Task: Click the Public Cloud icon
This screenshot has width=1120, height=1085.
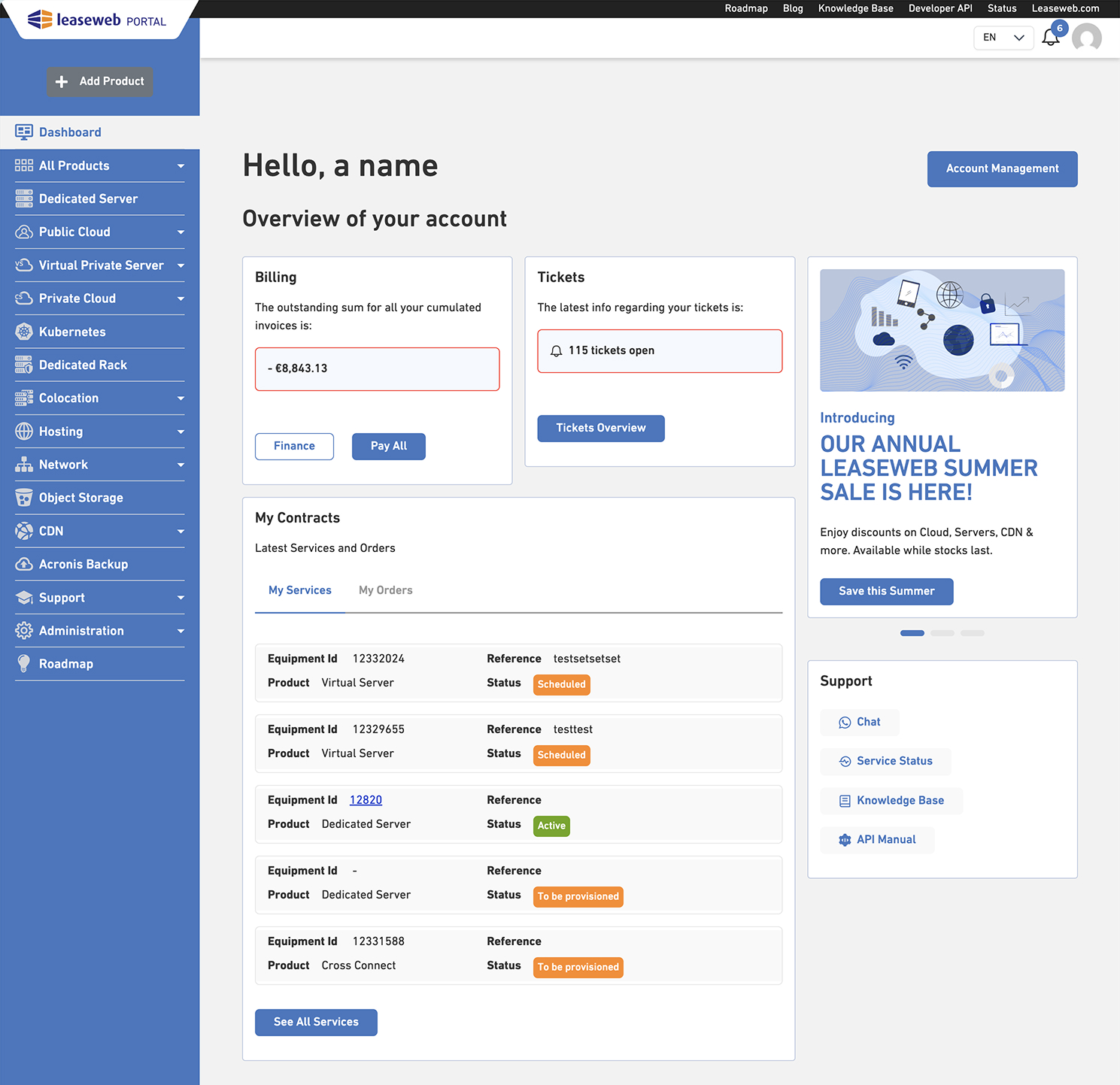Action: [24, 232]
